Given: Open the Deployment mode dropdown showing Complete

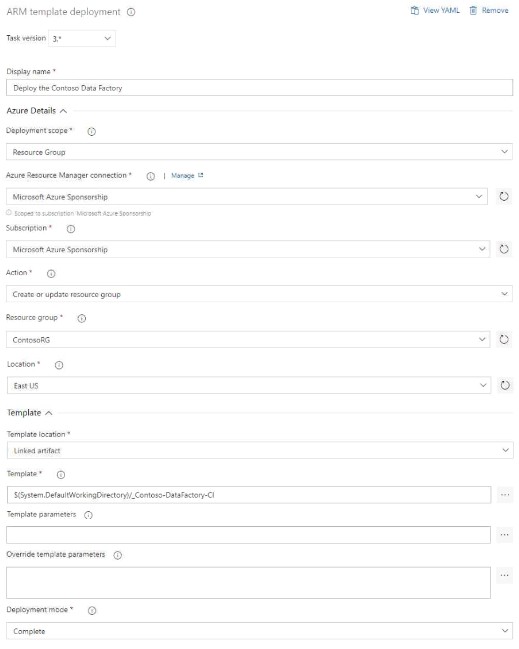Looking at the screenshot, I should pyautogui.click(x=260, y=631).
